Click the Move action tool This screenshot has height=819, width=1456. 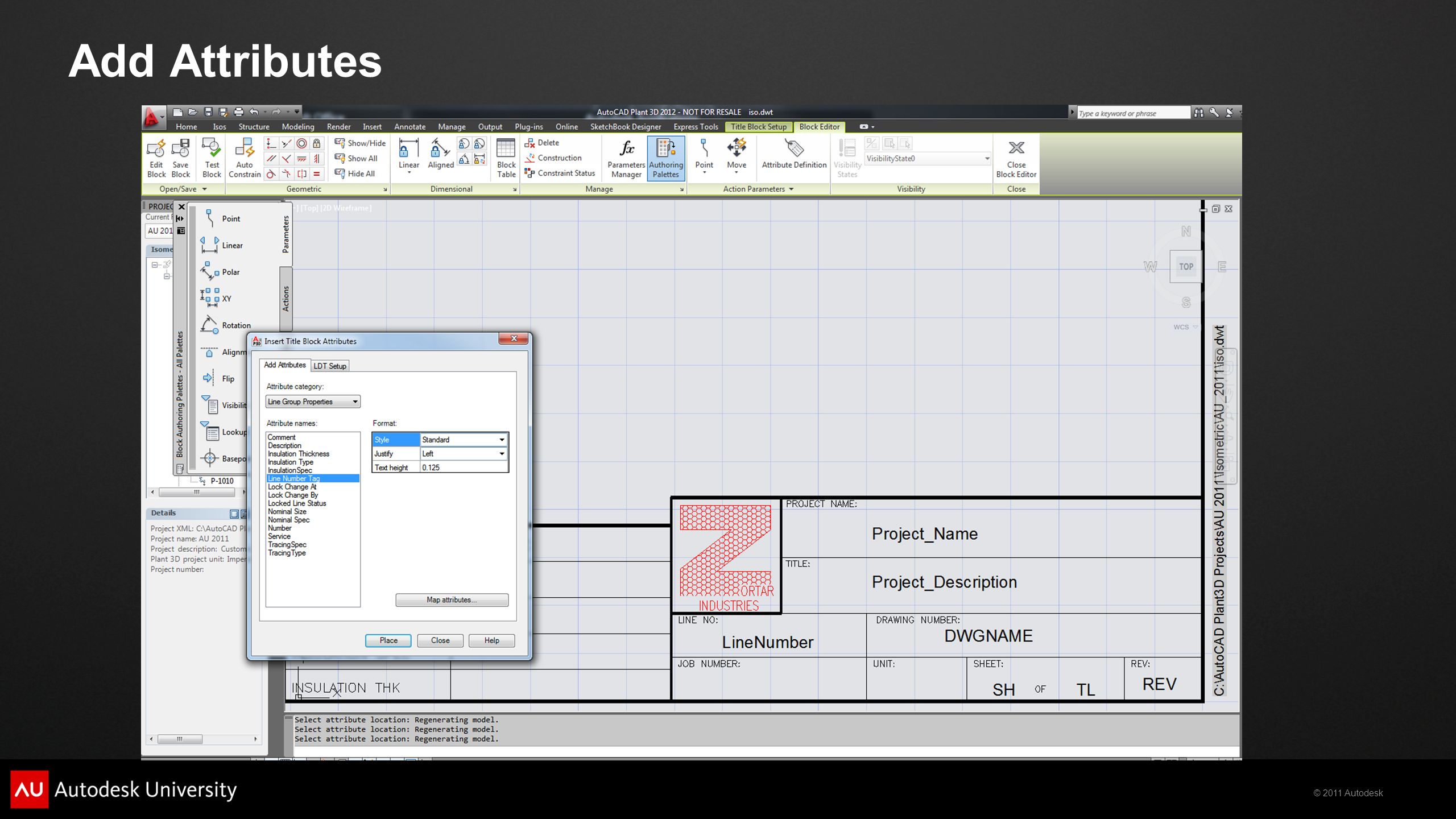[737, 155]
